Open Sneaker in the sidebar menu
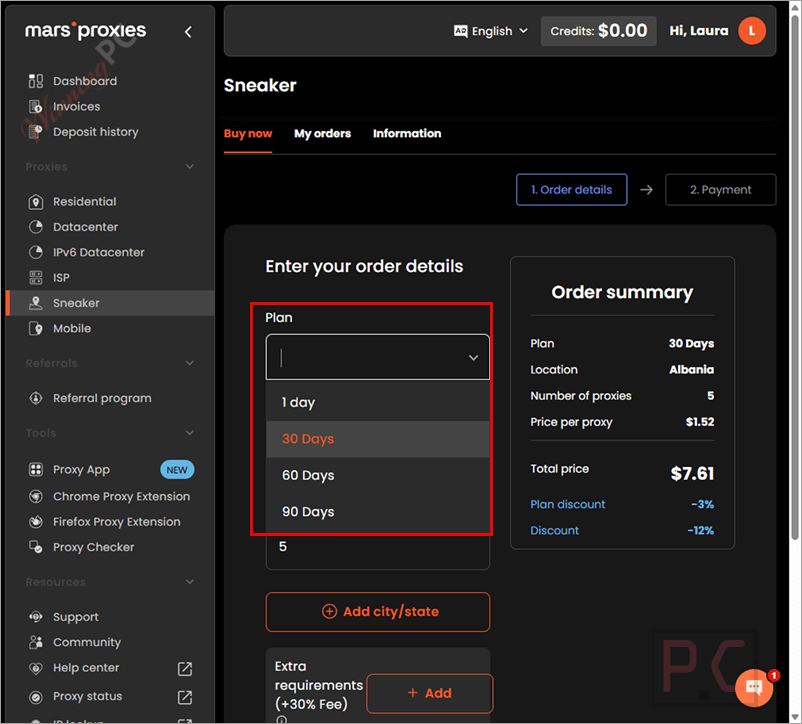The width and height of the screenshot is (802, 724). click(x=110, y=303)
